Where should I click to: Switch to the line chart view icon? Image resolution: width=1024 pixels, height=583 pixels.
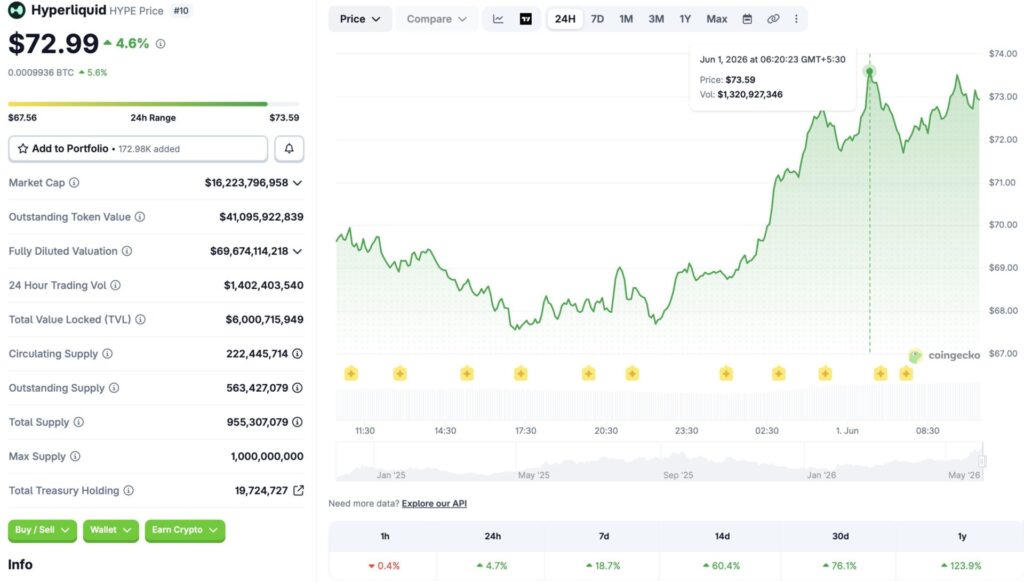click(x=498, y=19)
